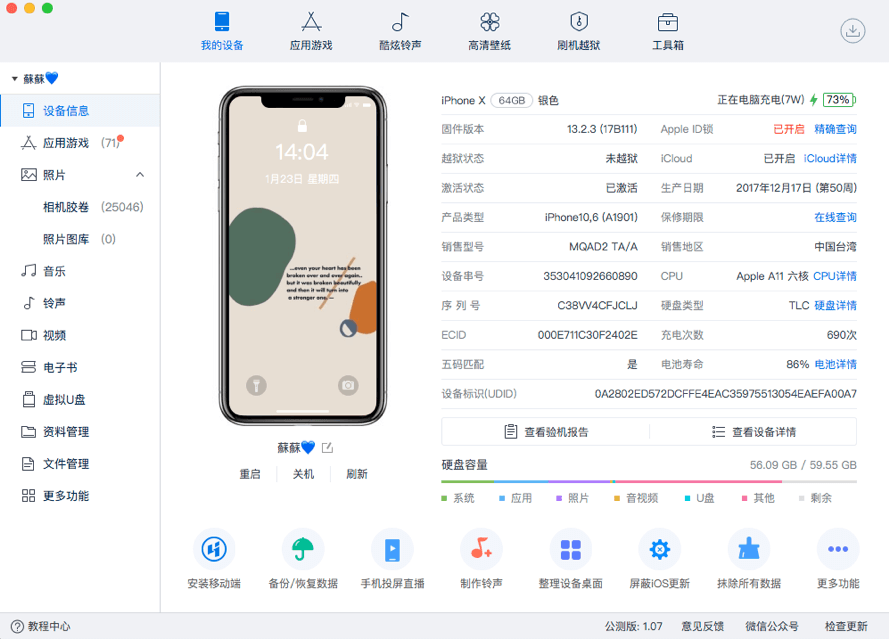Open iCloud详情 link

pos(830,159)
